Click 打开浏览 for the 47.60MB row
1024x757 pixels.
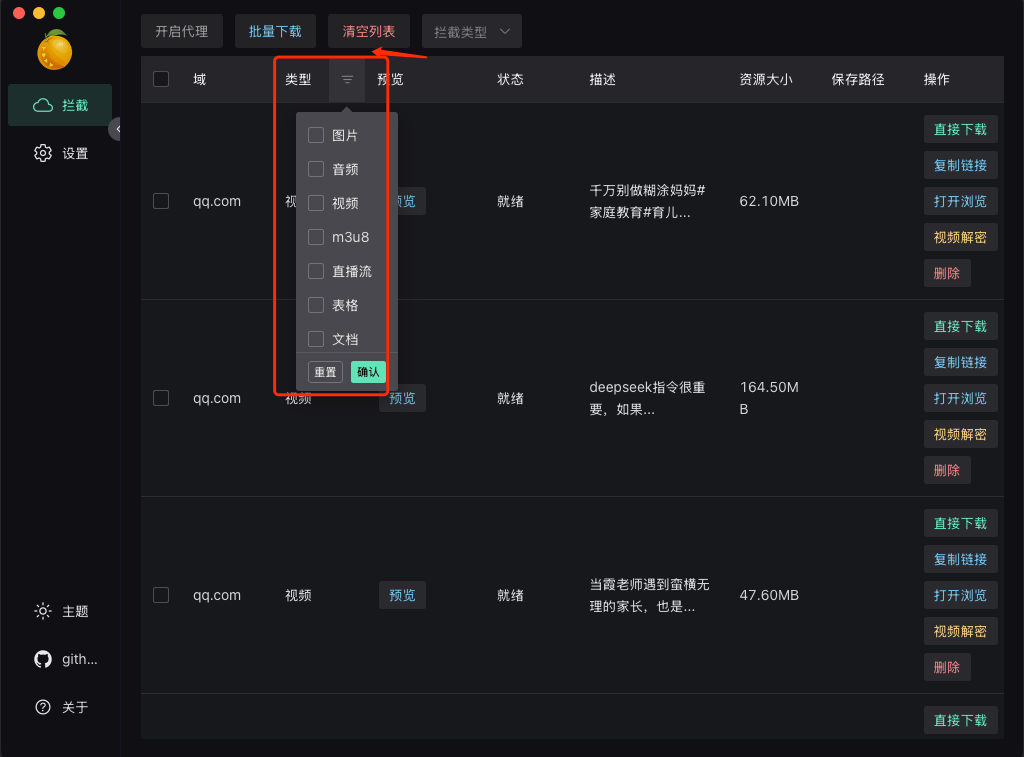tap(960, 595)
